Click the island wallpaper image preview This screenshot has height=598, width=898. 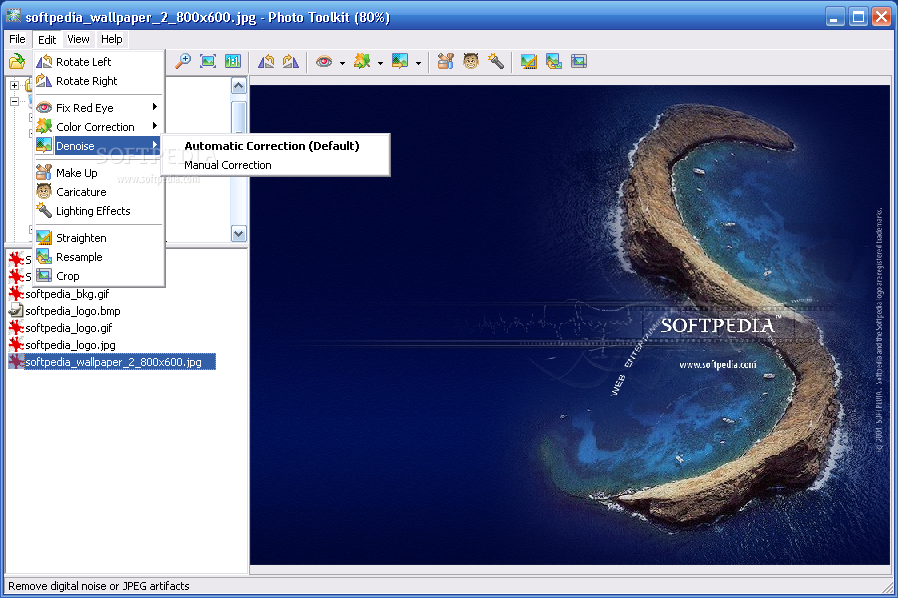pos(570,325)
